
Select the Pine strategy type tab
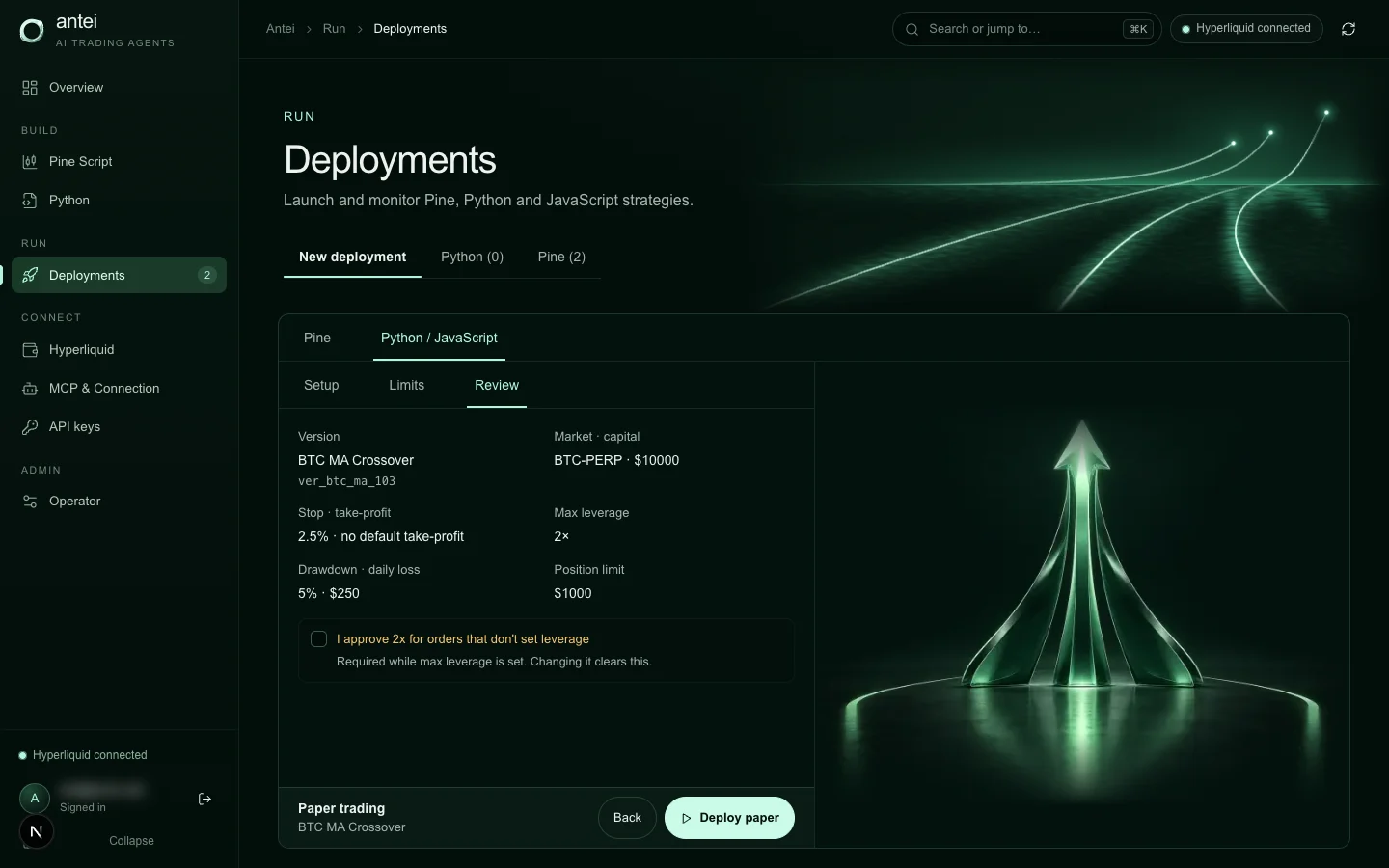tap(317, 338)
